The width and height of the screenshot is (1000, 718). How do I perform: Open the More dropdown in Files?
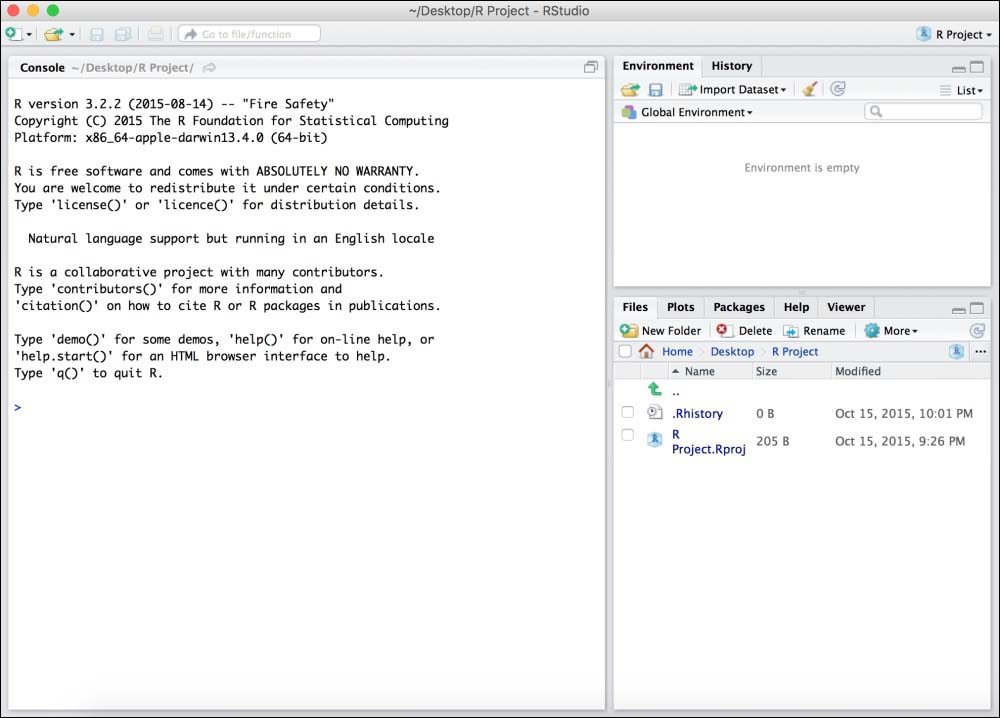coord(891,330)
